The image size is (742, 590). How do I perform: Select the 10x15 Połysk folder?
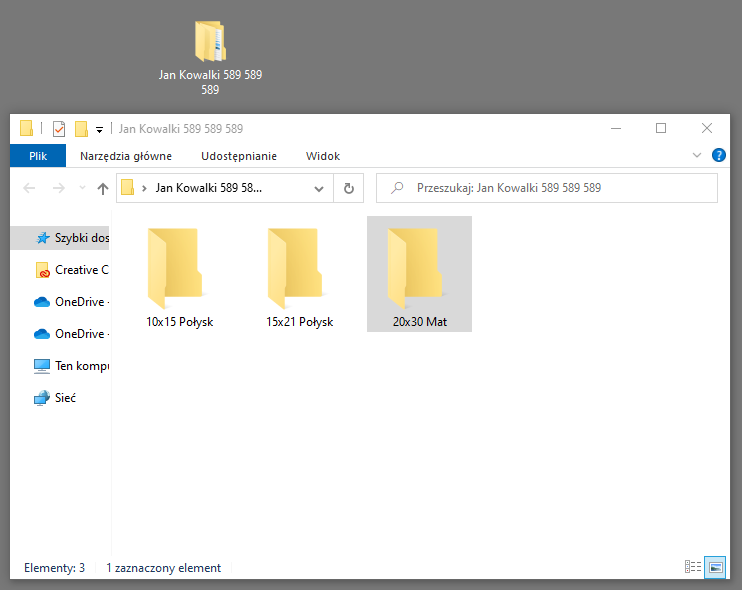(179, 273)
